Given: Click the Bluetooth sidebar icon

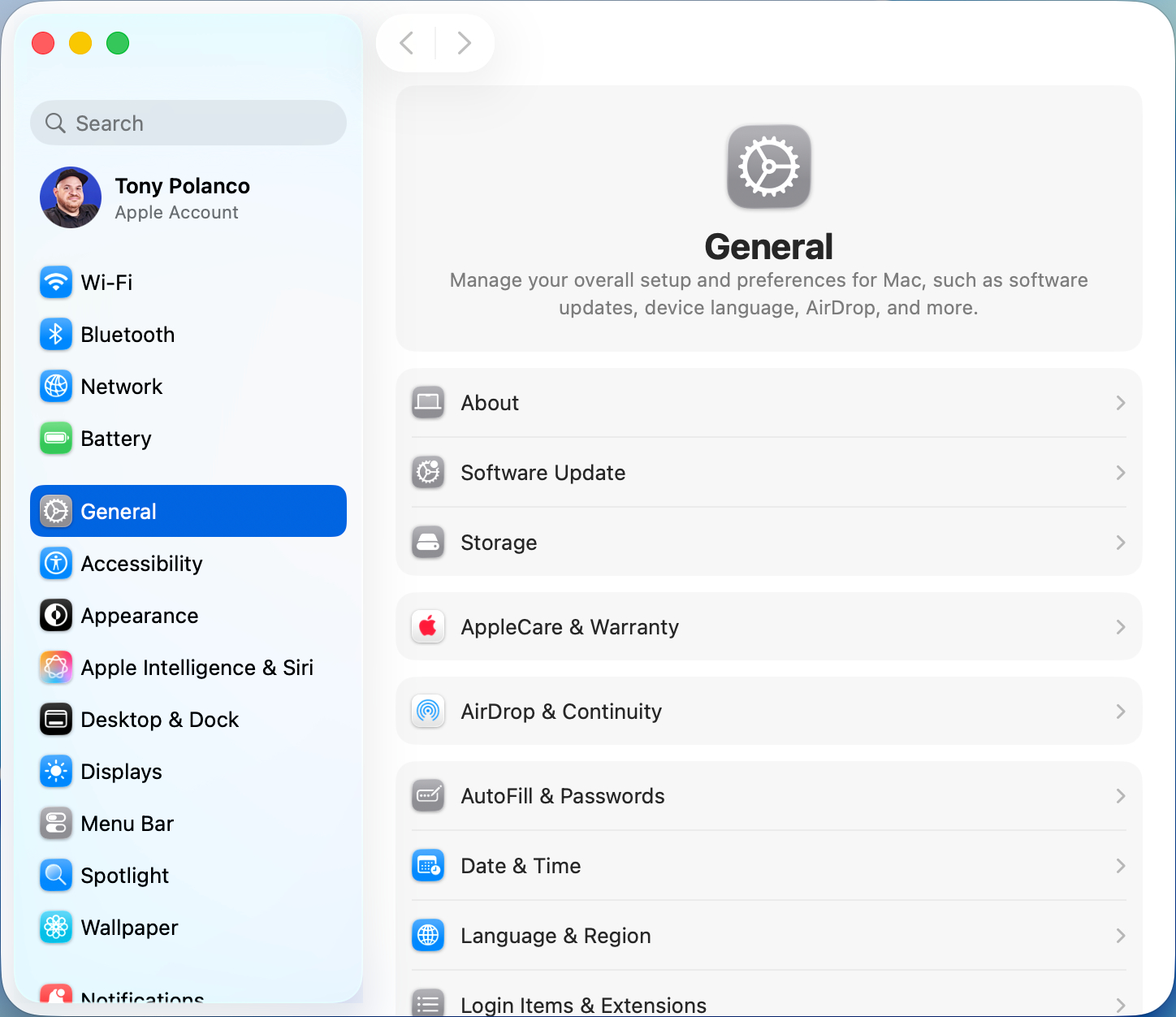Looking at the screenshot, I should tap(56, 335).
